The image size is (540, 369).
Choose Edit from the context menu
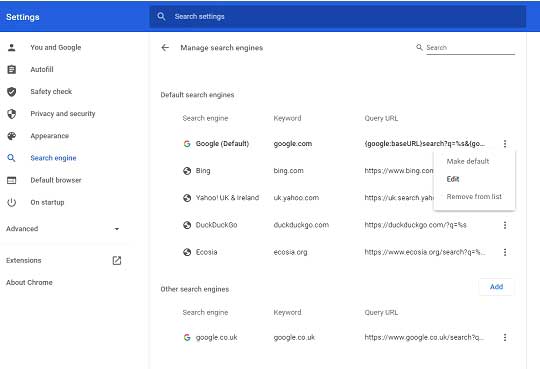[453, 179]
